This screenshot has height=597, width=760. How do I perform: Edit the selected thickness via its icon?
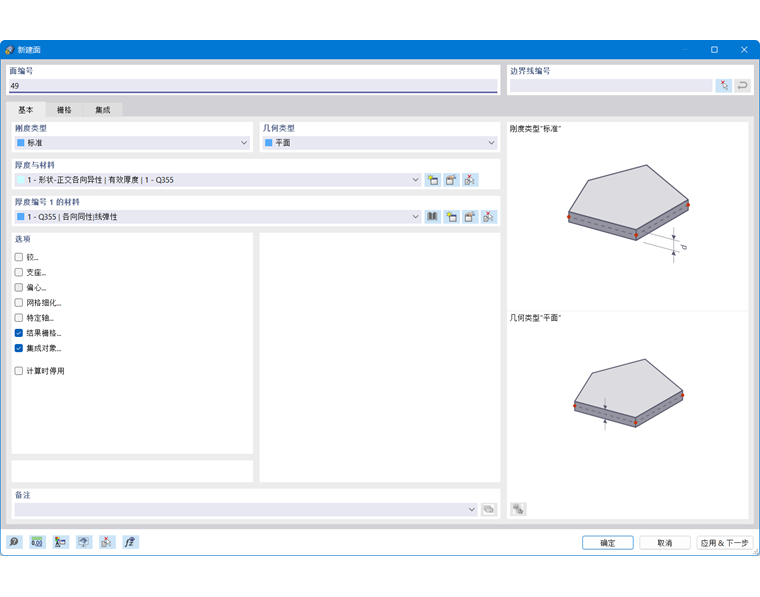pos(451,180)
